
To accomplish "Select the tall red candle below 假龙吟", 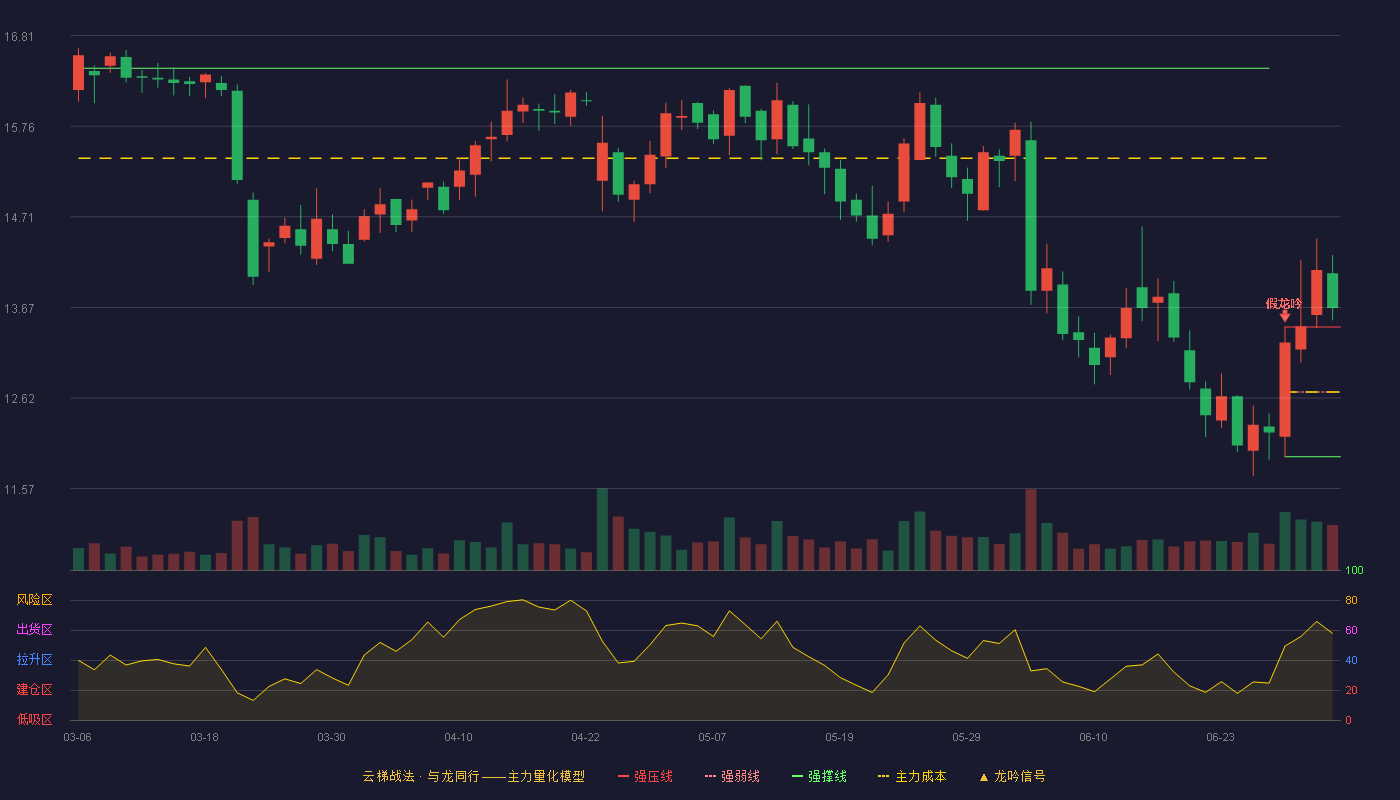I will (x=1285, y=389).
